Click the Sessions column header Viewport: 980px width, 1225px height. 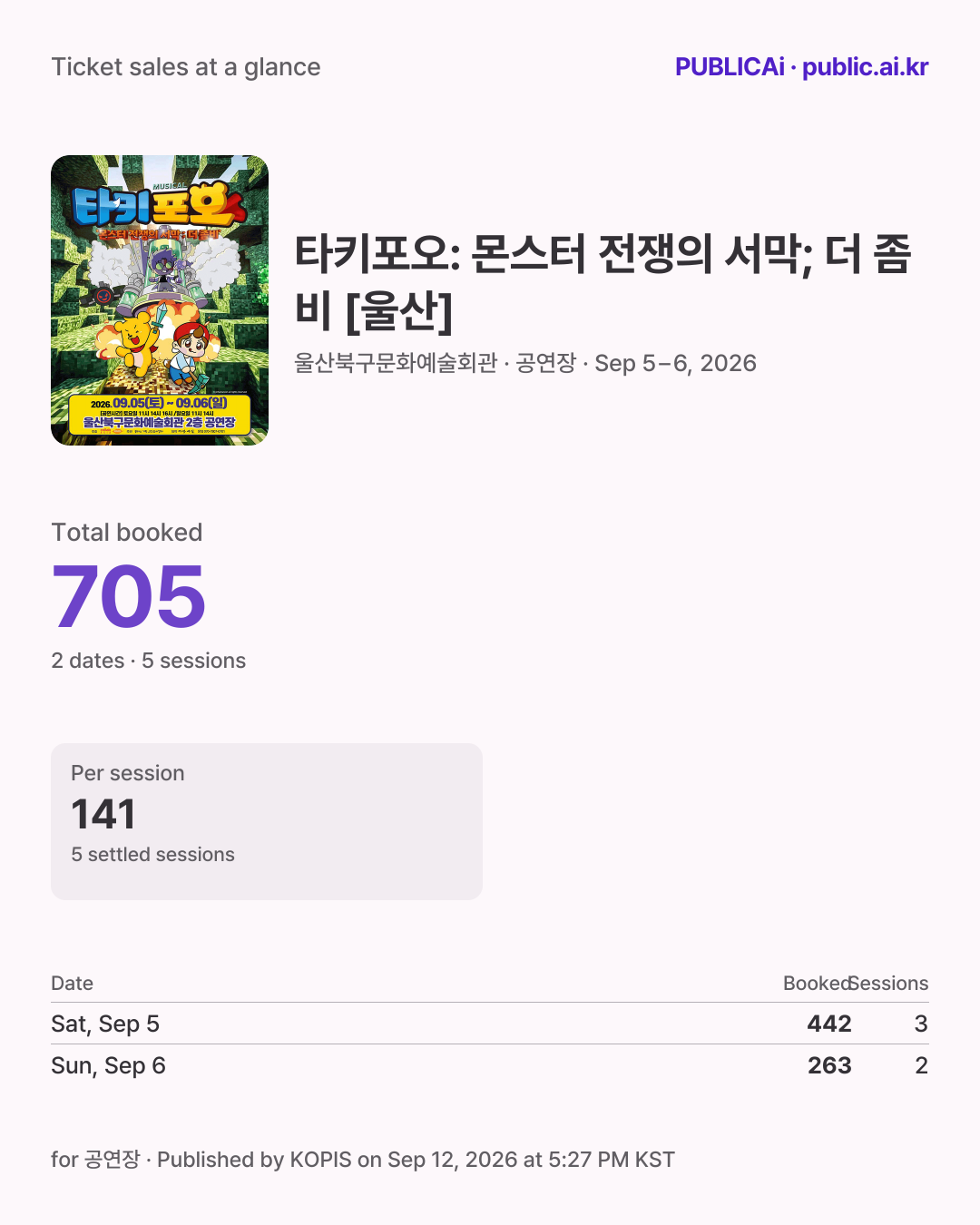889,984
